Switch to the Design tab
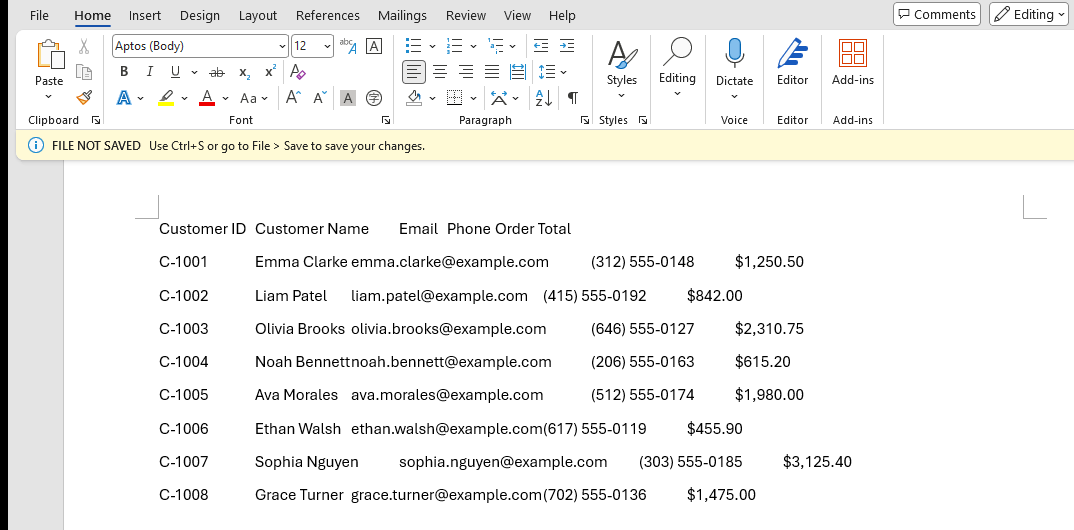The width and height of the screenshot is (1074, 530). tap(199, 15)
